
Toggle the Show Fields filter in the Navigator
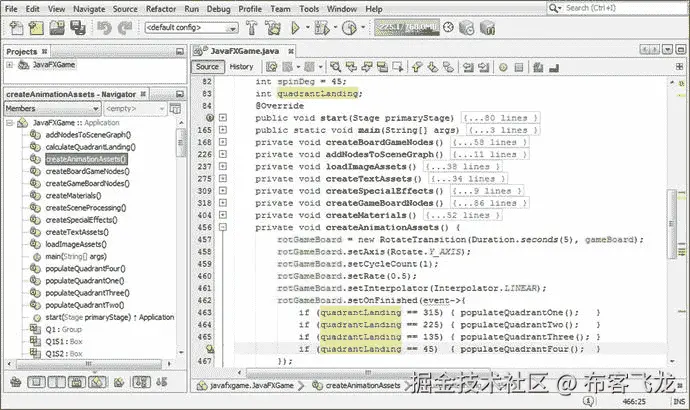[x=36, y=382]
